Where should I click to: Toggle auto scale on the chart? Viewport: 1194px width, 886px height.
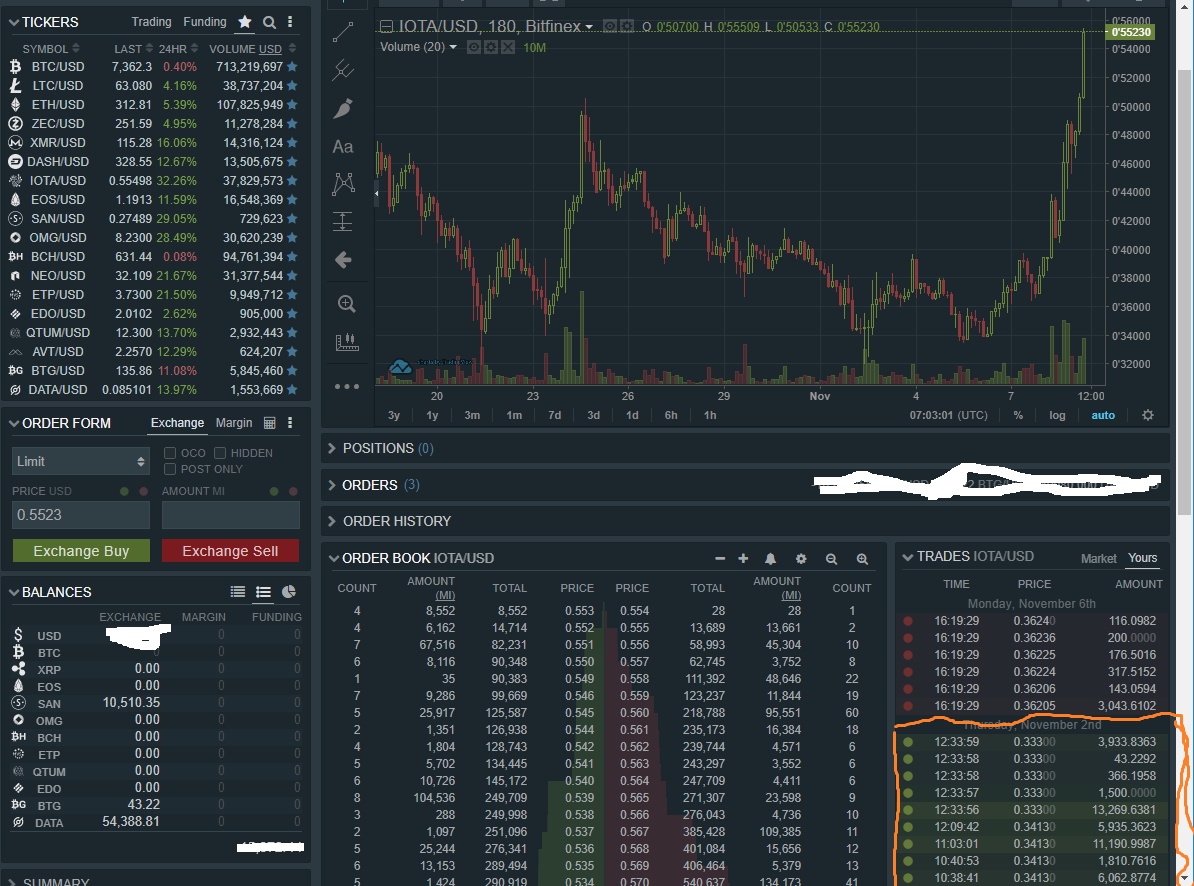tap(1103, 415)
